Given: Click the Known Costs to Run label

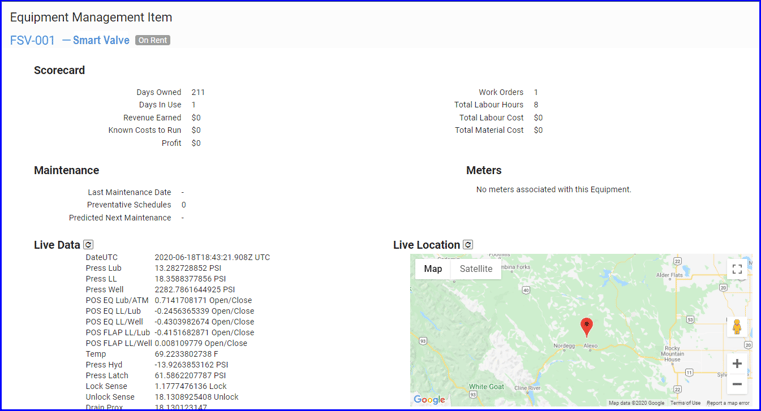Looking at the screenshot, I should pyautogui.click(x=145, y=130).
